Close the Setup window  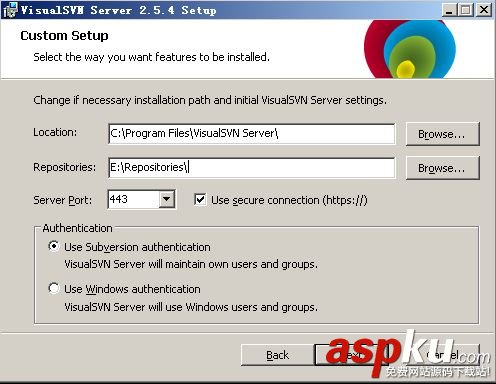pyautogui.click(x=484, y=10)
